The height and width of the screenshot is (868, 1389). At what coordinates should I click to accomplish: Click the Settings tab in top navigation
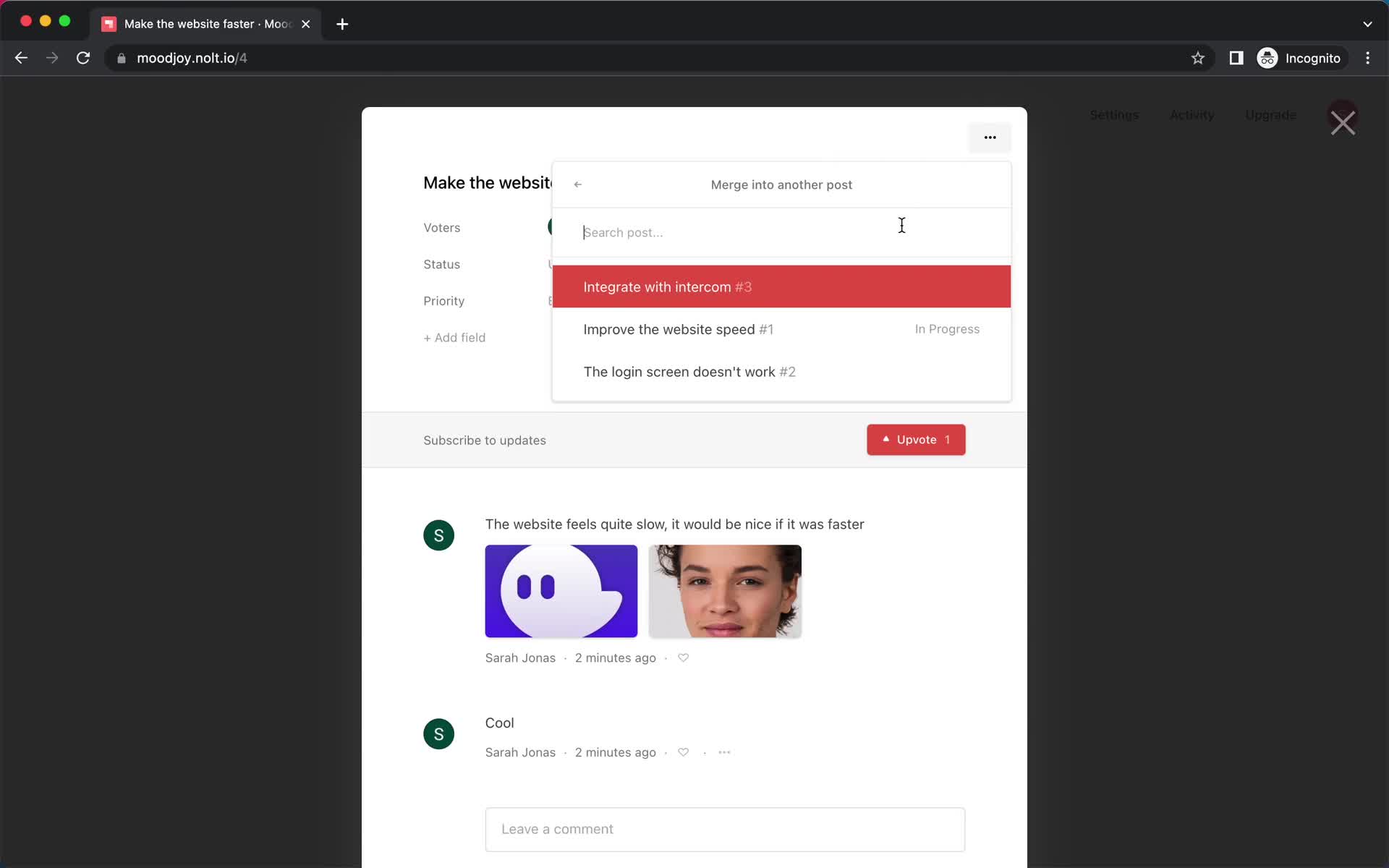1114,115
